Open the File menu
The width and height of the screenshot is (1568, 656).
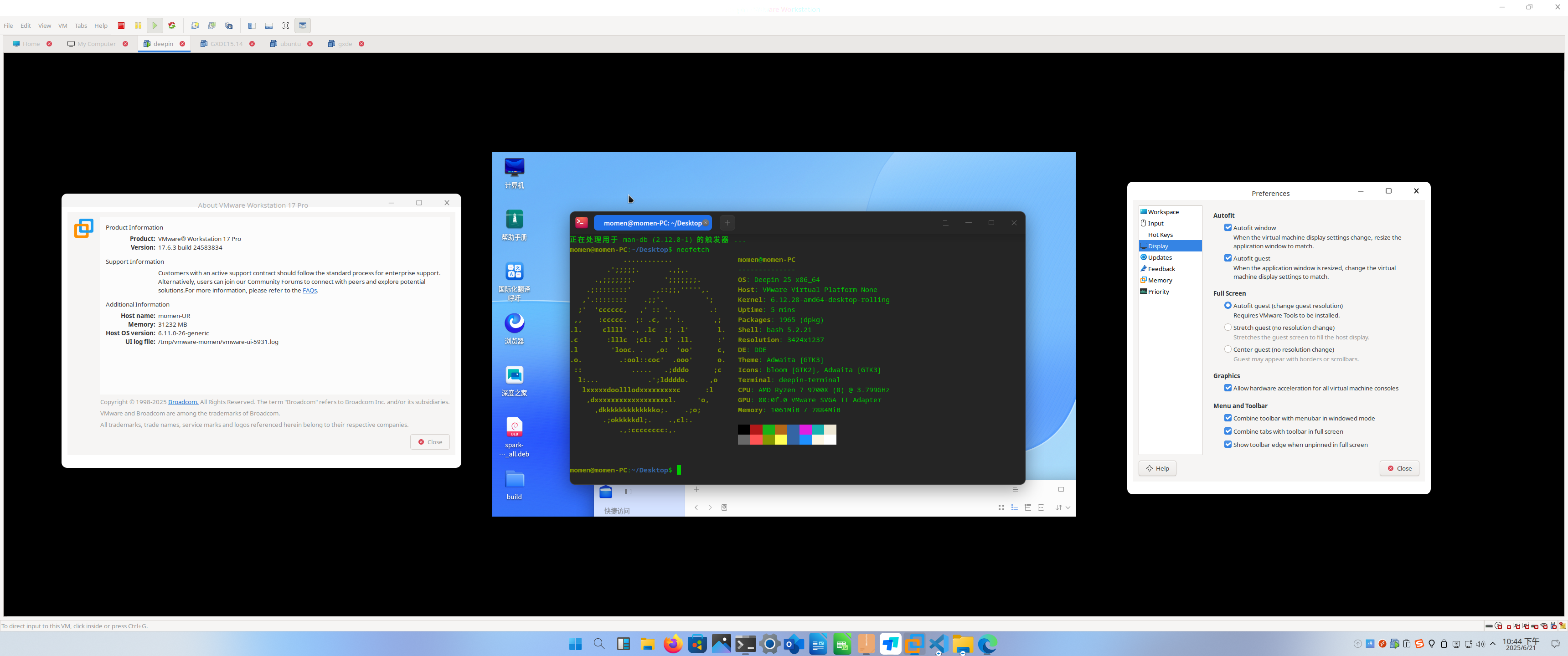coord(8,26)
